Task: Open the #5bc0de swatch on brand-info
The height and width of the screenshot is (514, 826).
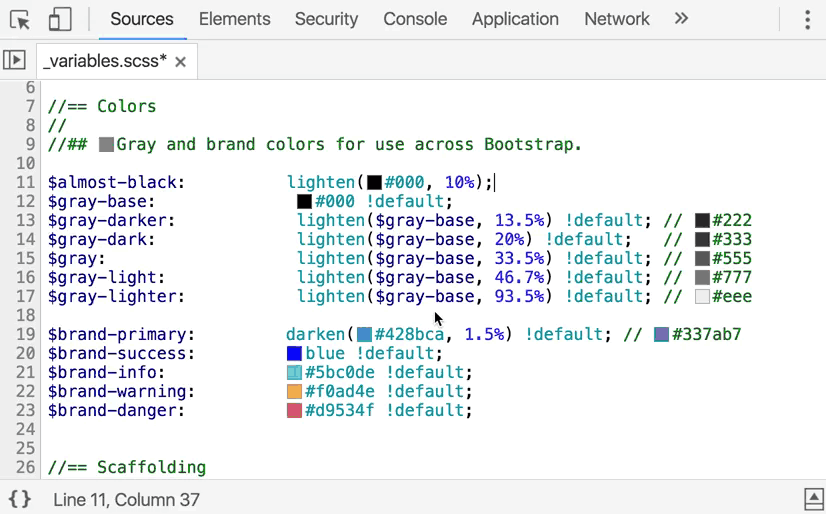Action: pyautogui.click(x=294, y=372)
